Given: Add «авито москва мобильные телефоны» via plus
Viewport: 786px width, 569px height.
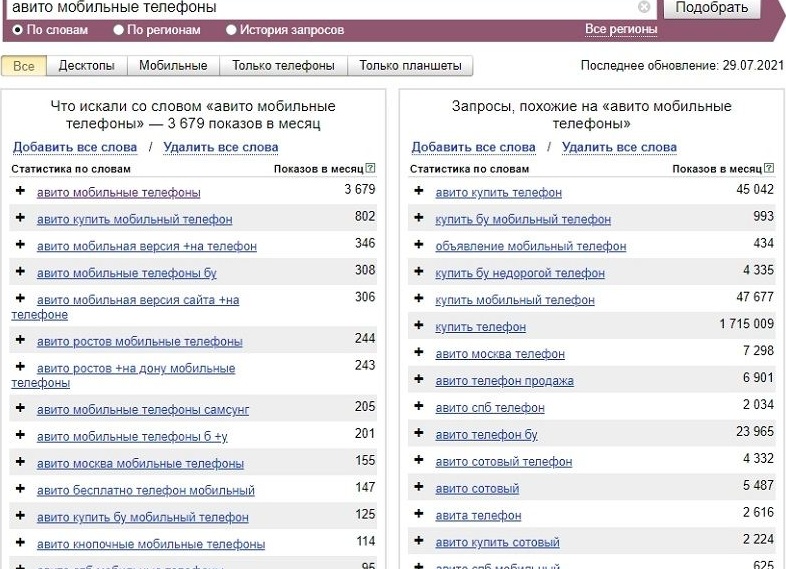Looking at the screenshot, I should click(20, 462).
